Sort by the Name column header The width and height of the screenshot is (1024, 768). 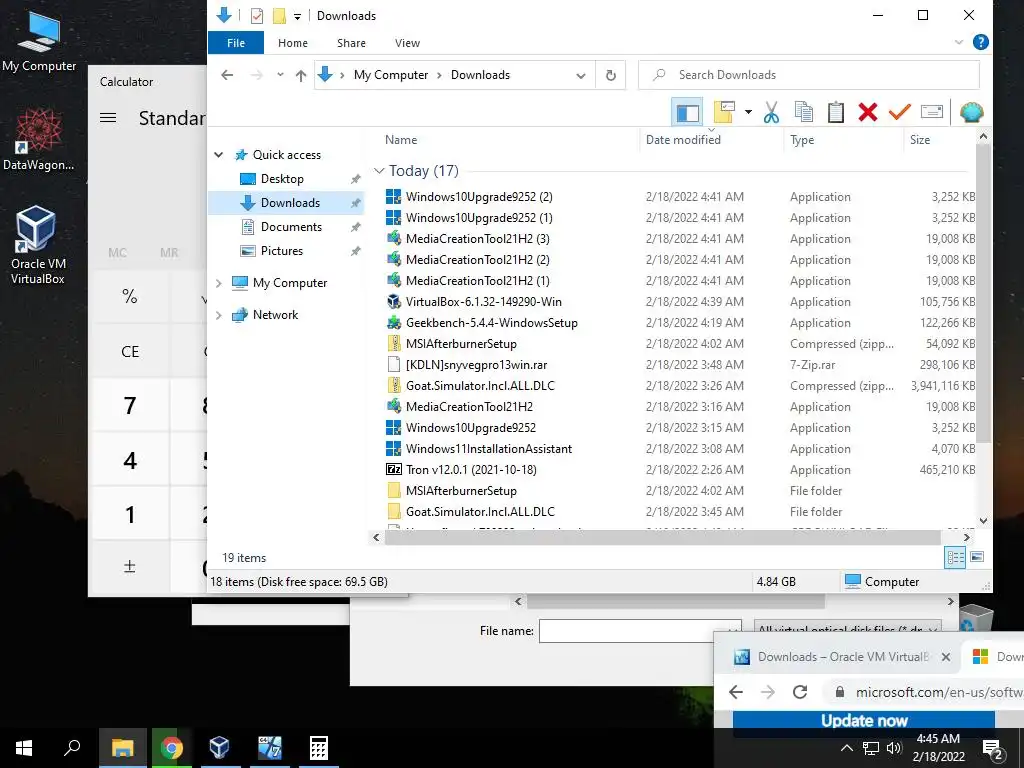click(x=401, y=140)
